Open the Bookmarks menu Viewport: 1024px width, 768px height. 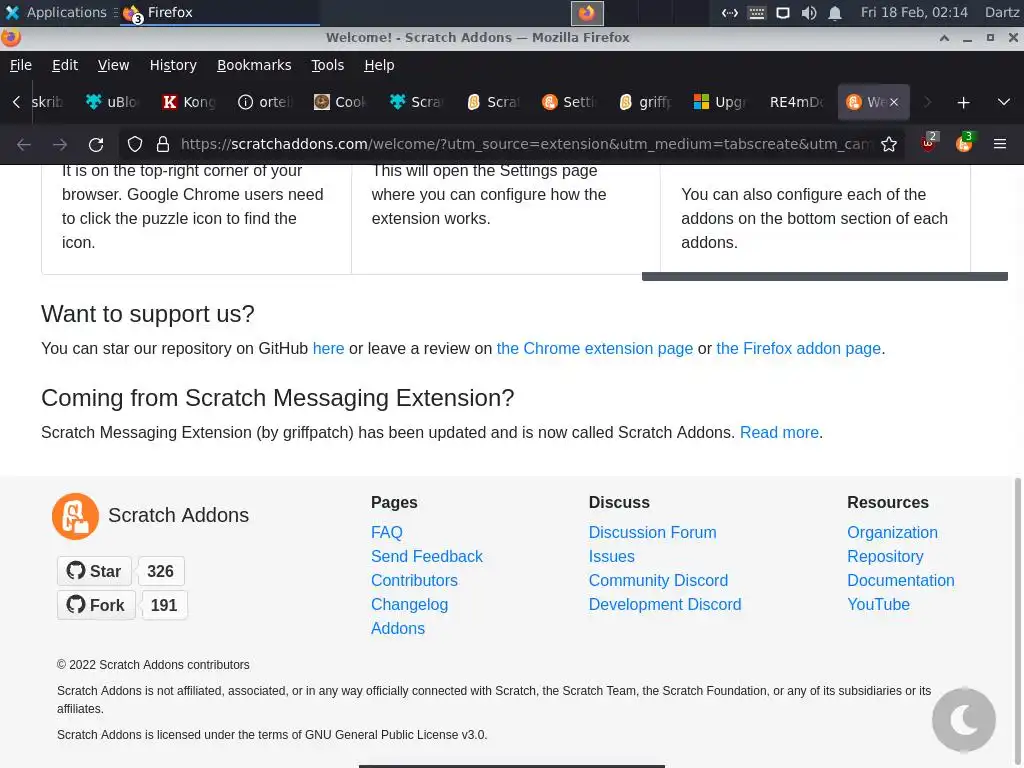click(254, 65)
